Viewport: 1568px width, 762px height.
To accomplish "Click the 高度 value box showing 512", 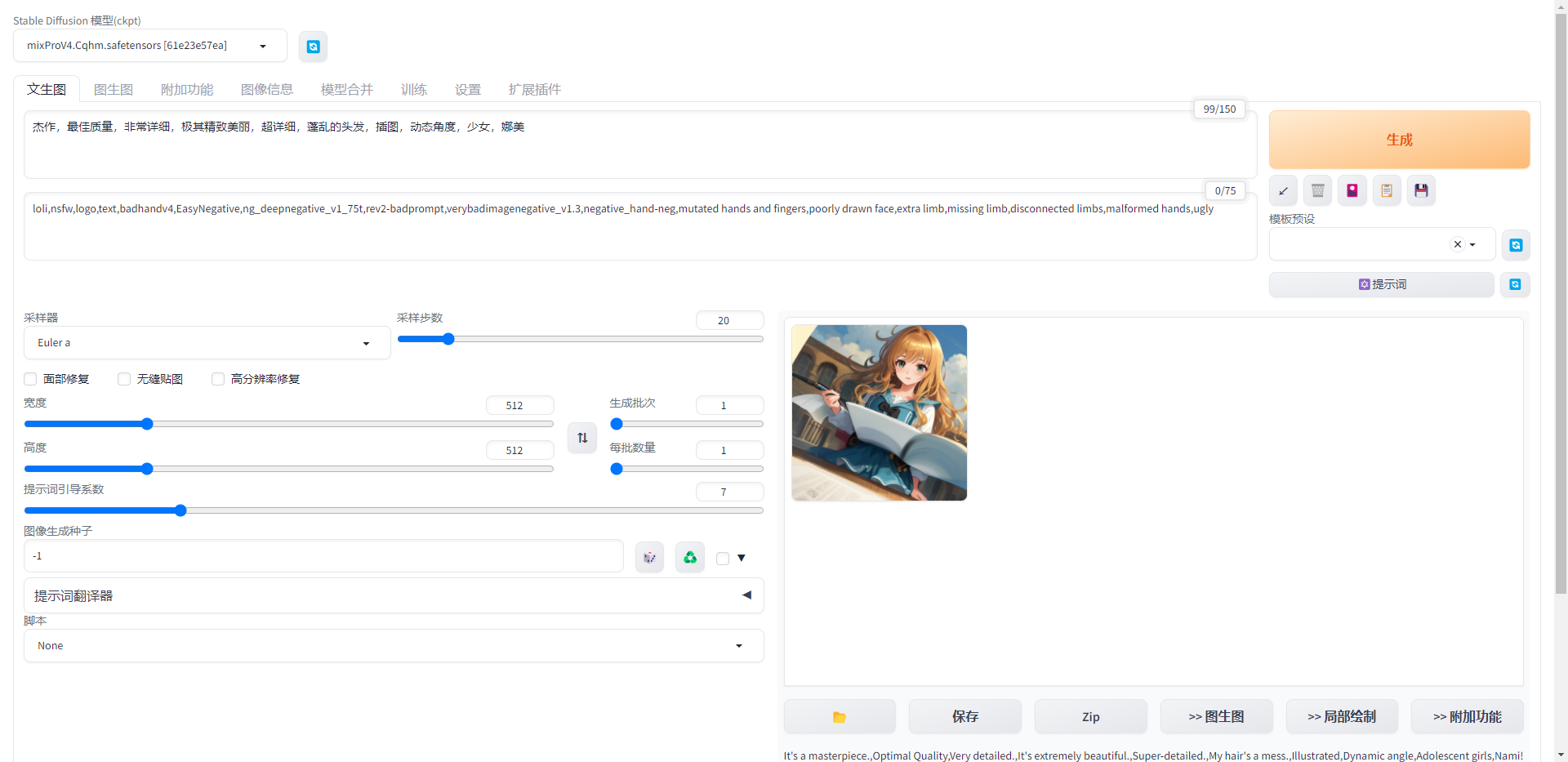I will tap(519, 450).
